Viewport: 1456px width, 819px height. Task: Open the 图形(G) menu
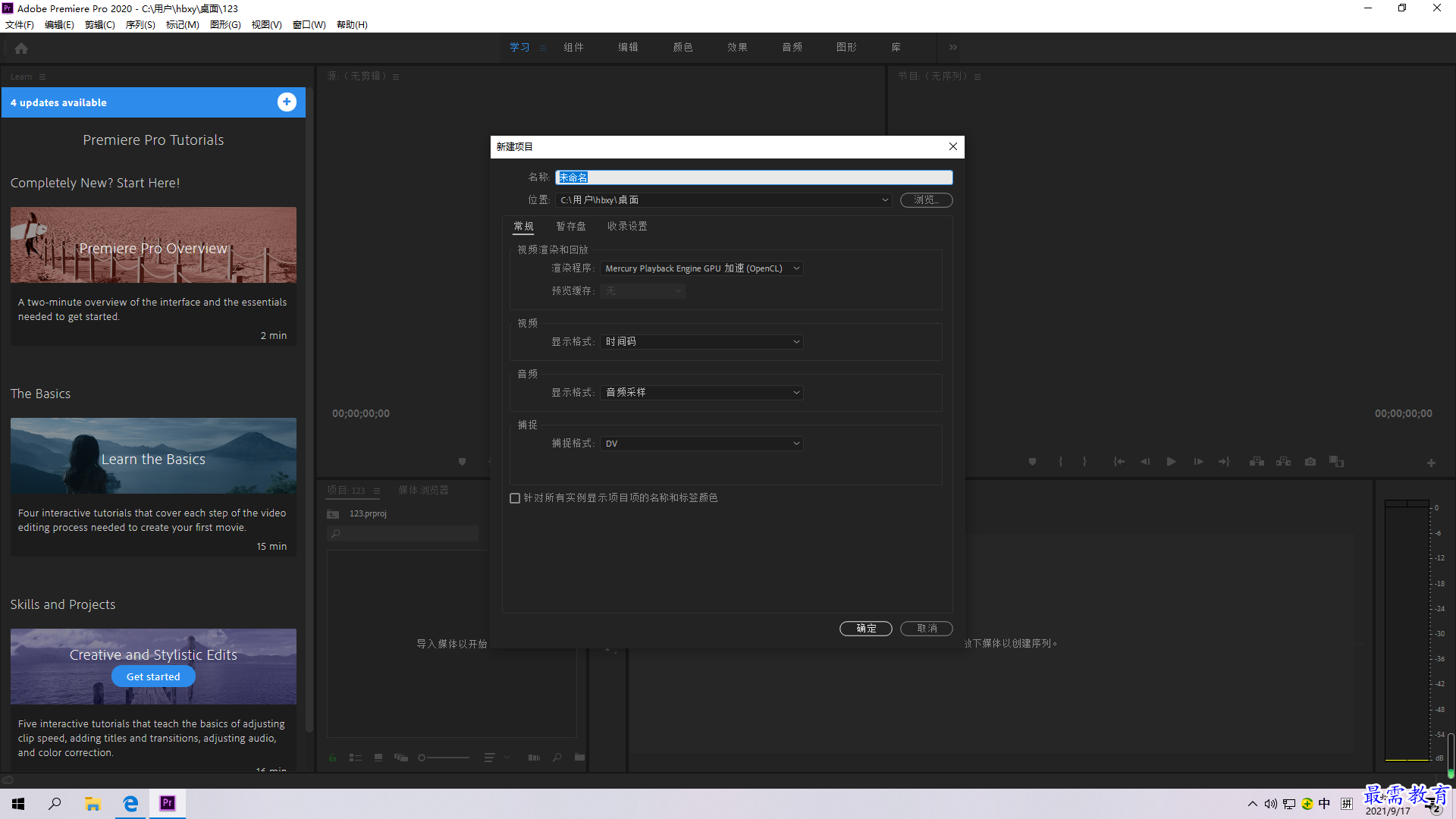(x=225, y=25)
